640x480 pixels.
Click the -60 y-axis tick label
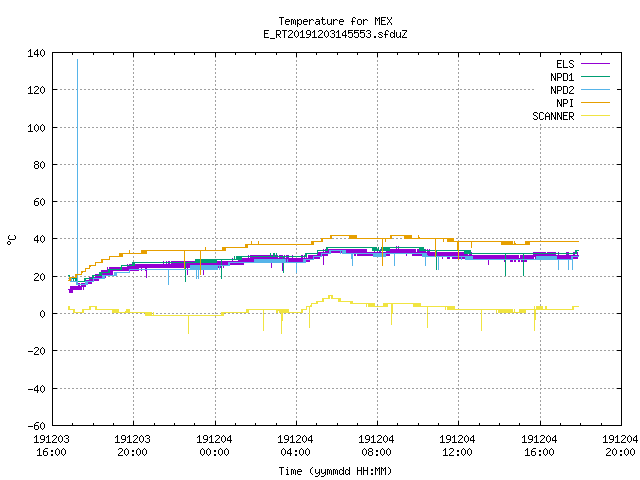point(36,426)
